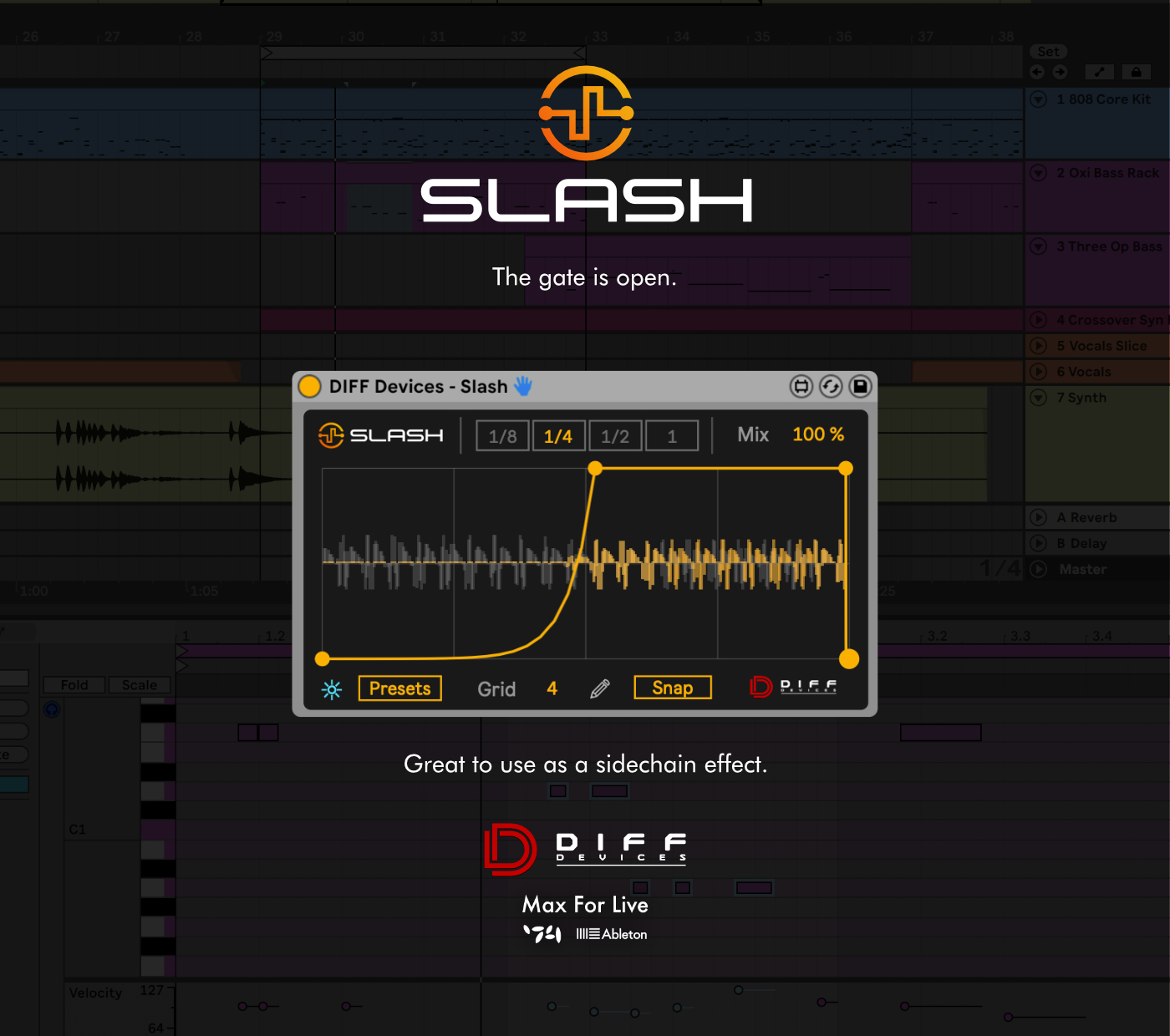Collapse the 3 Three Op Bass track
The image size is (1170, 1036).
pyautogui.click(x=1039, y=246)
